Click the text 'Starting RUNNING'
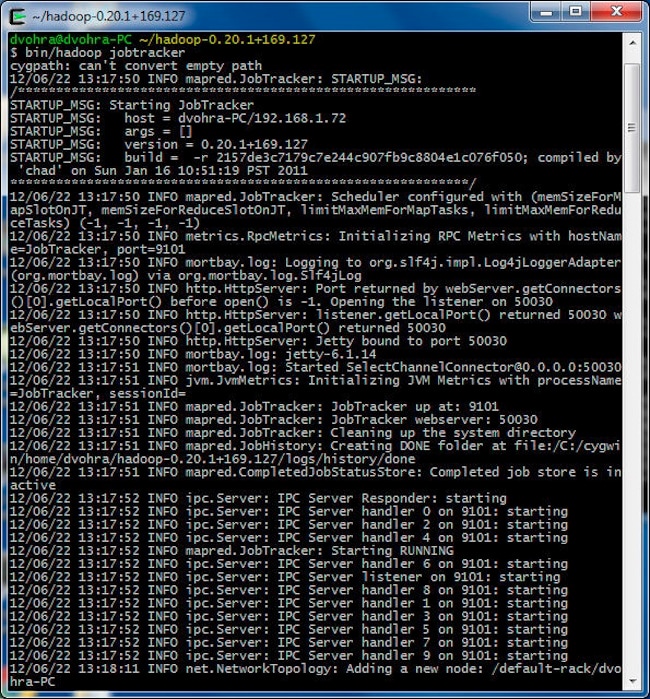 click(392, 551)
